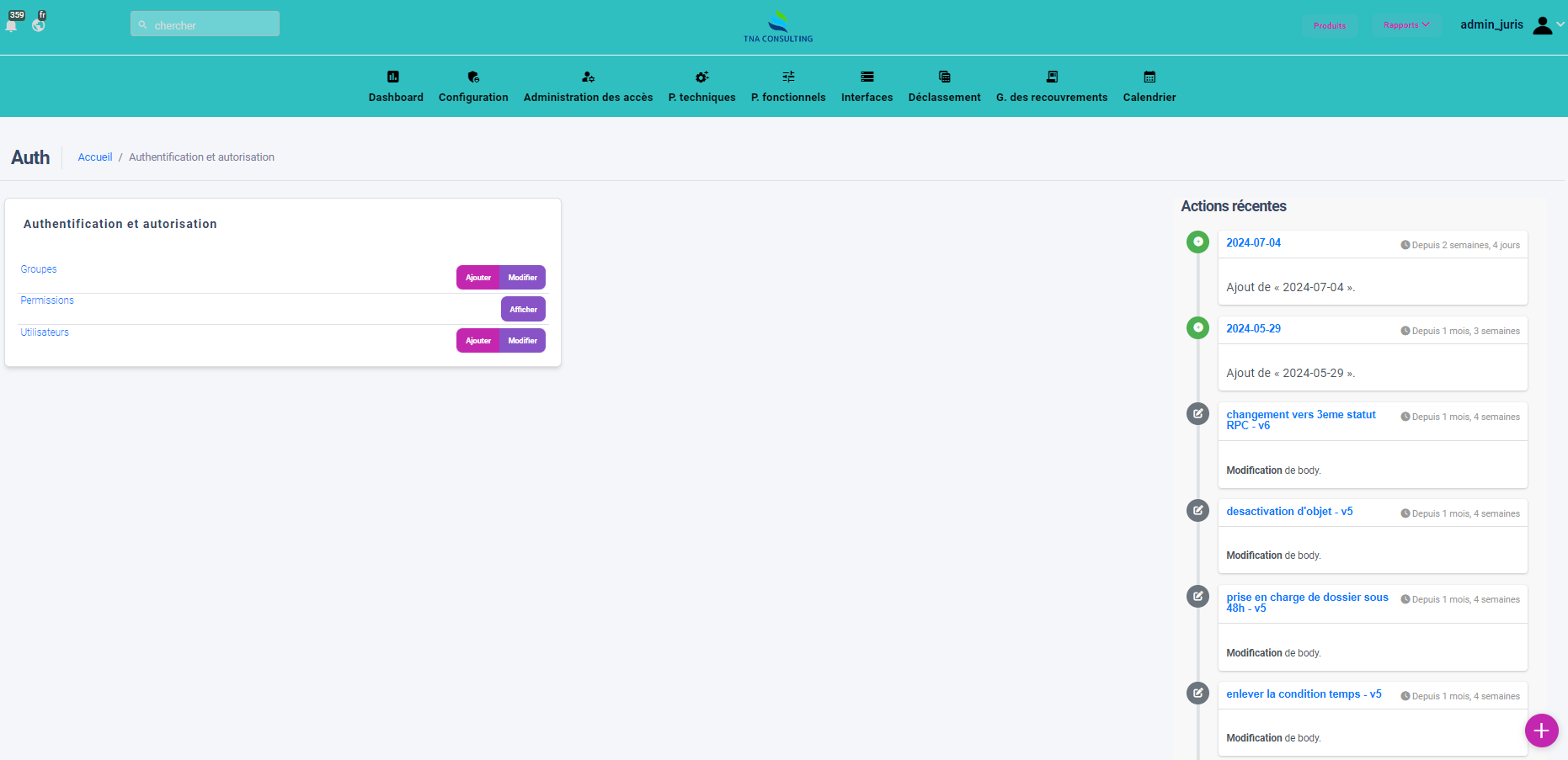Image resolution: width=1568 pixels, height=760 pixels.
Task: Open the desactivation d'objet - v5 link
Action: coord(1289,512)
